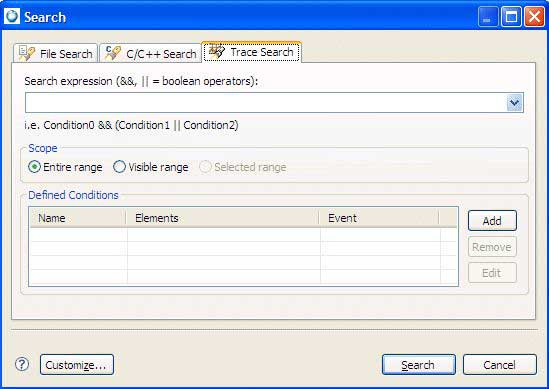Click the Event column header
Viewport: 549px width, 389px height.
pyautogui.click(x=379, y=218)
